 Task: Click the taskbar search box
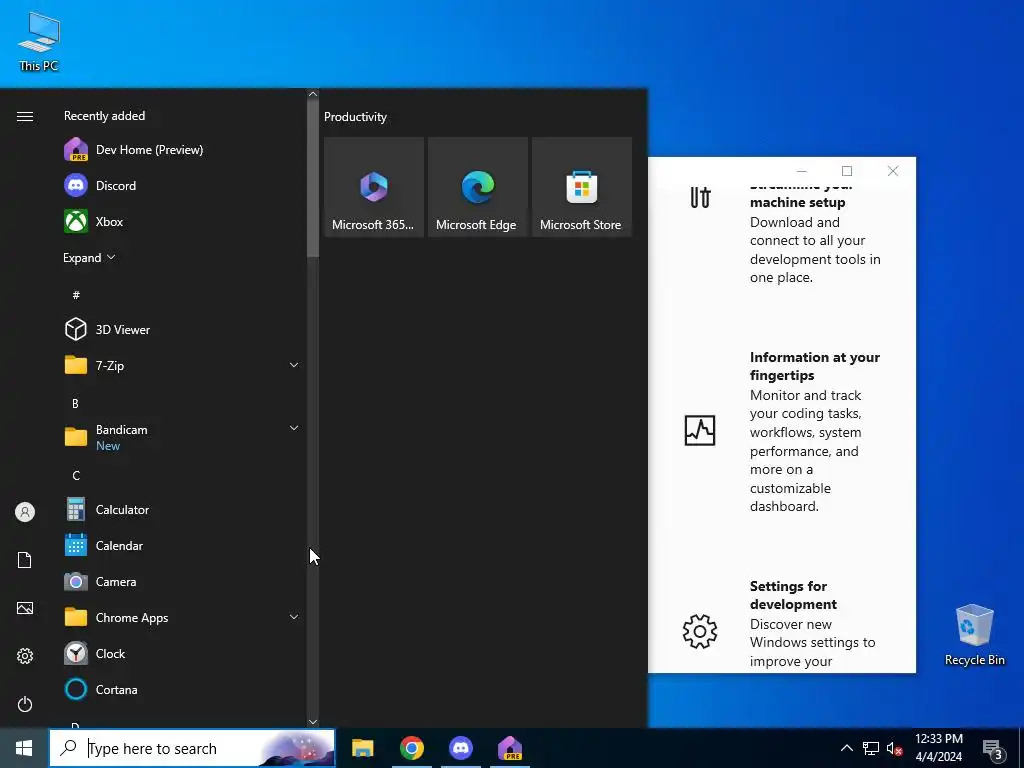point(192,748)
